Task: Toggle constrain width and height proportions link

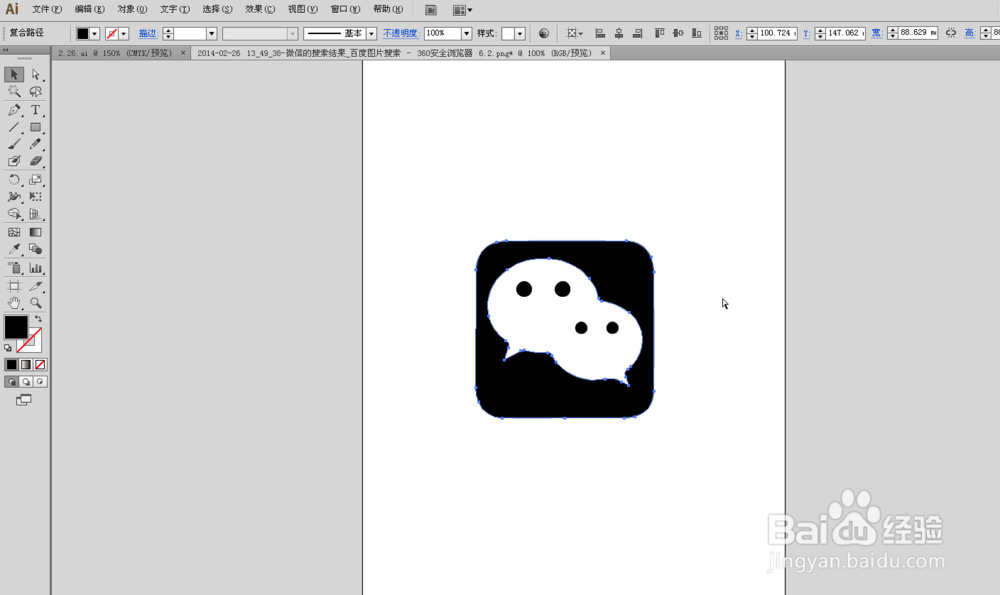Action: click(951, 33)
